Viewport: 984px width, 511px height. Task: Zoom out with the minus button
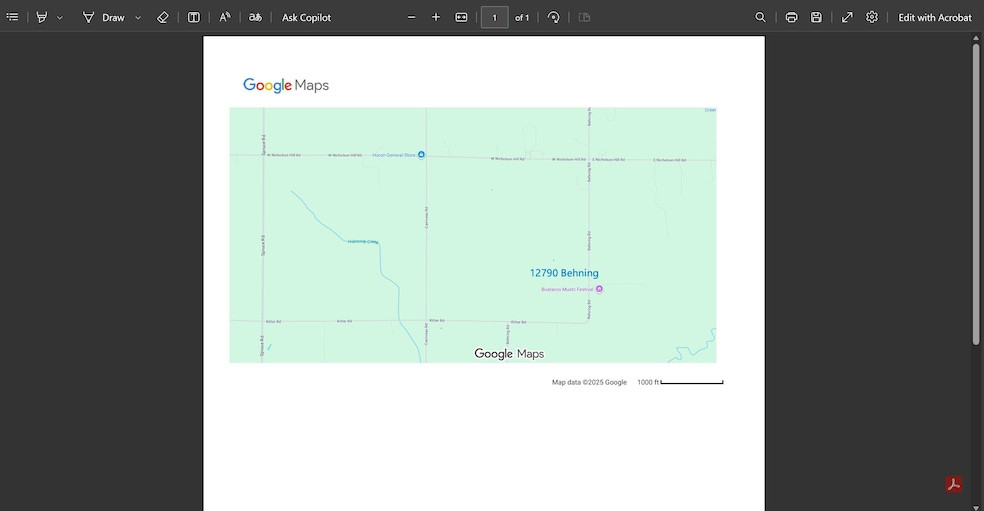(x=411, y=17)
